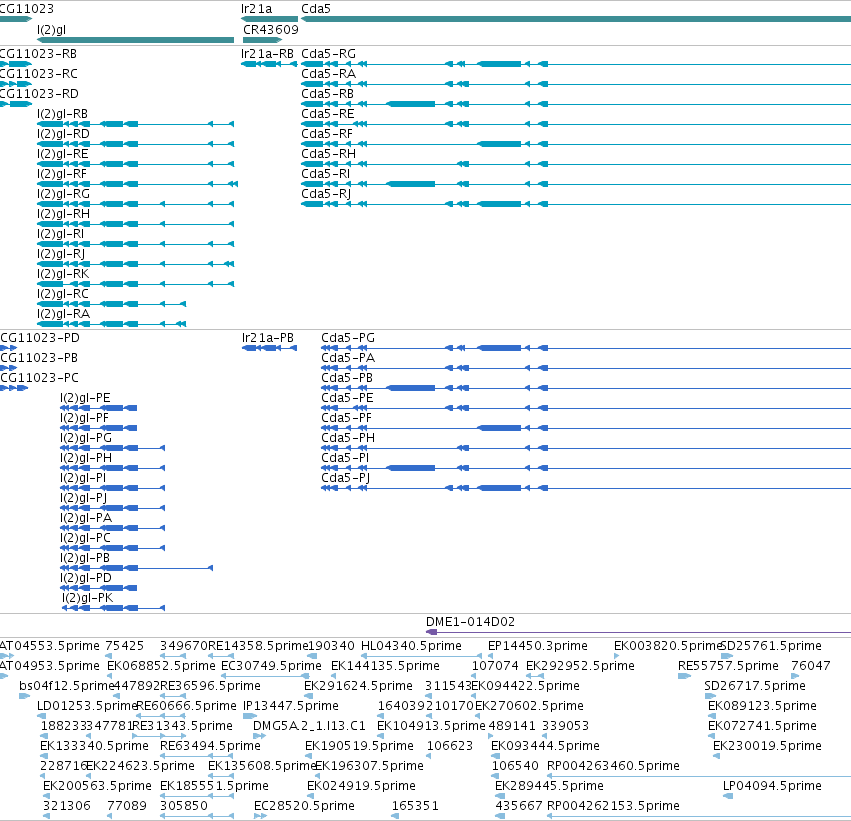
Task: Click the EK144135.5prime label
Action: click(x=385, y=666)
